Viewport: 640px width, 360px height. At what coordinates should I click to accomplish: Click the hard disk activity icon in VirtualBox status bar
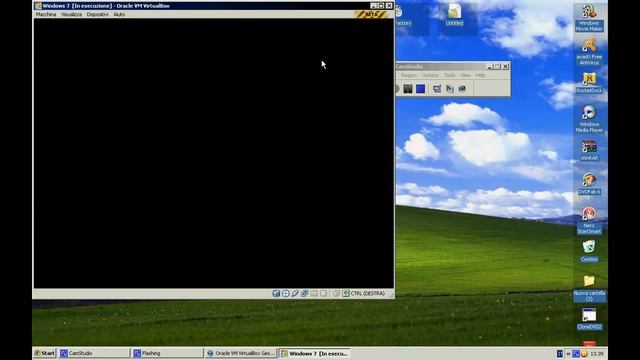coord(276,293)
